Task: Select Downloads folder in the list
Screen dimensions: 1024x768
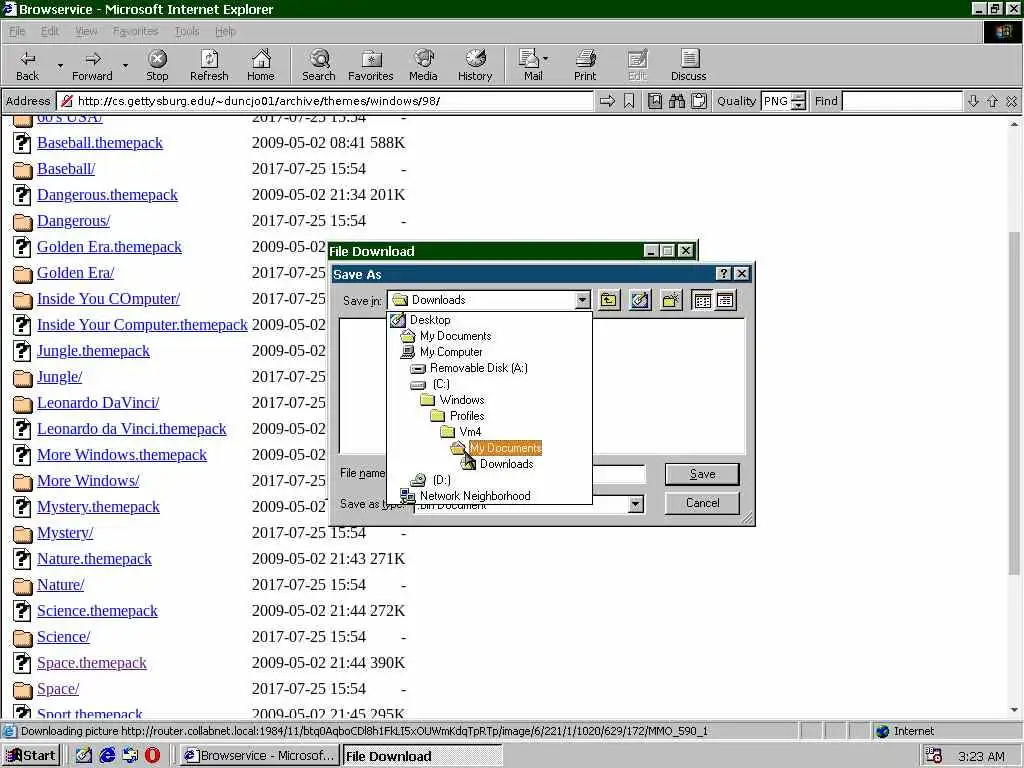Action: tap(506, 464)
